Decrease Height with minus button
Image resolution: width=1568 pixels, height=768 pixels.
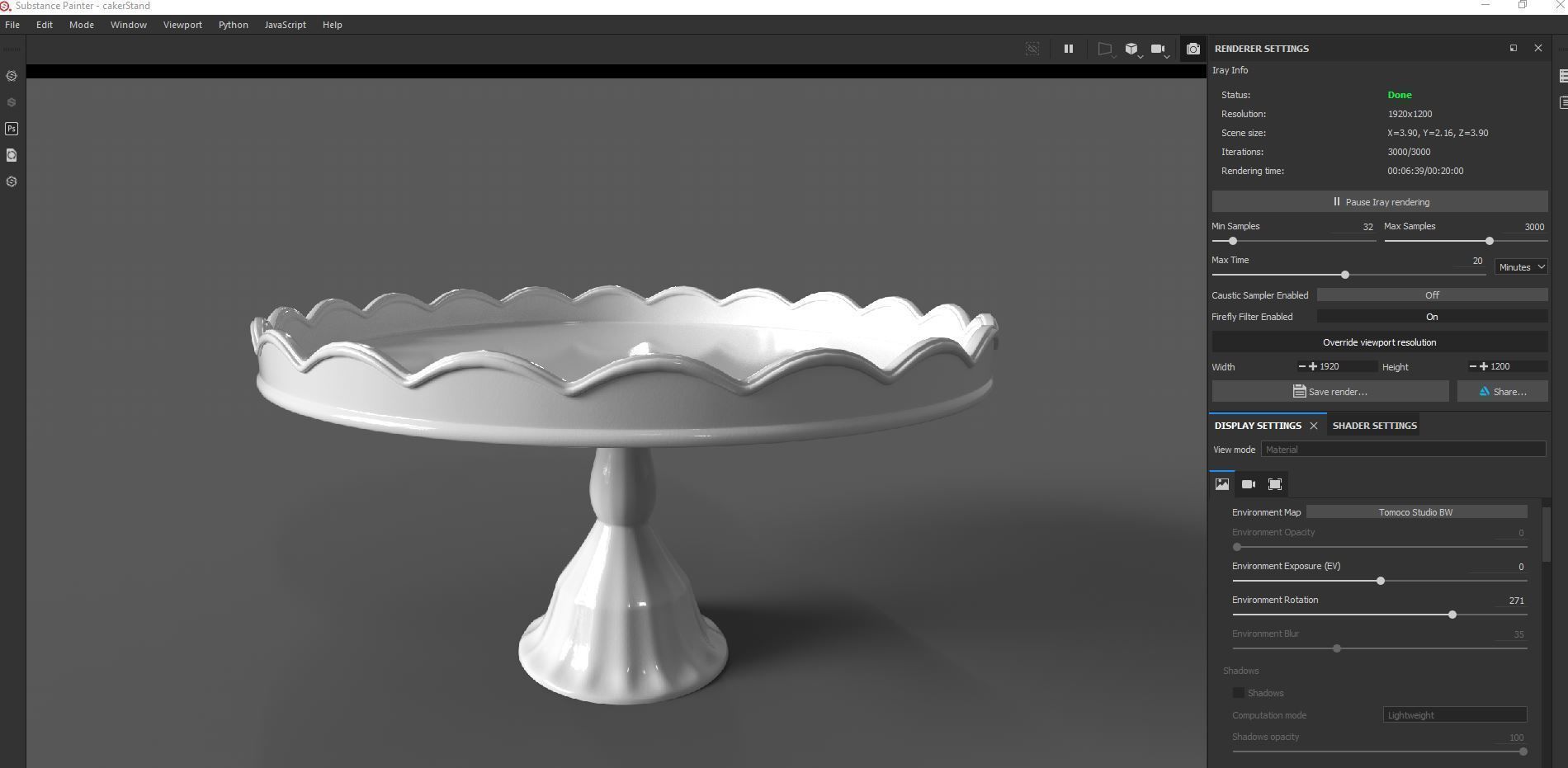click(1473, 366)
